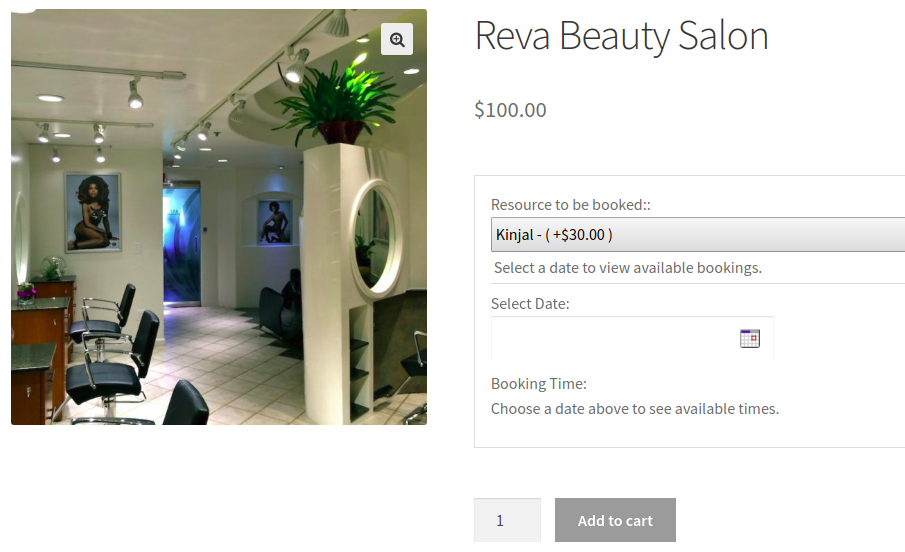Click 'Select a date to view' hint text
This screenshot has height=552, width=905.
[x=627, y=267]
